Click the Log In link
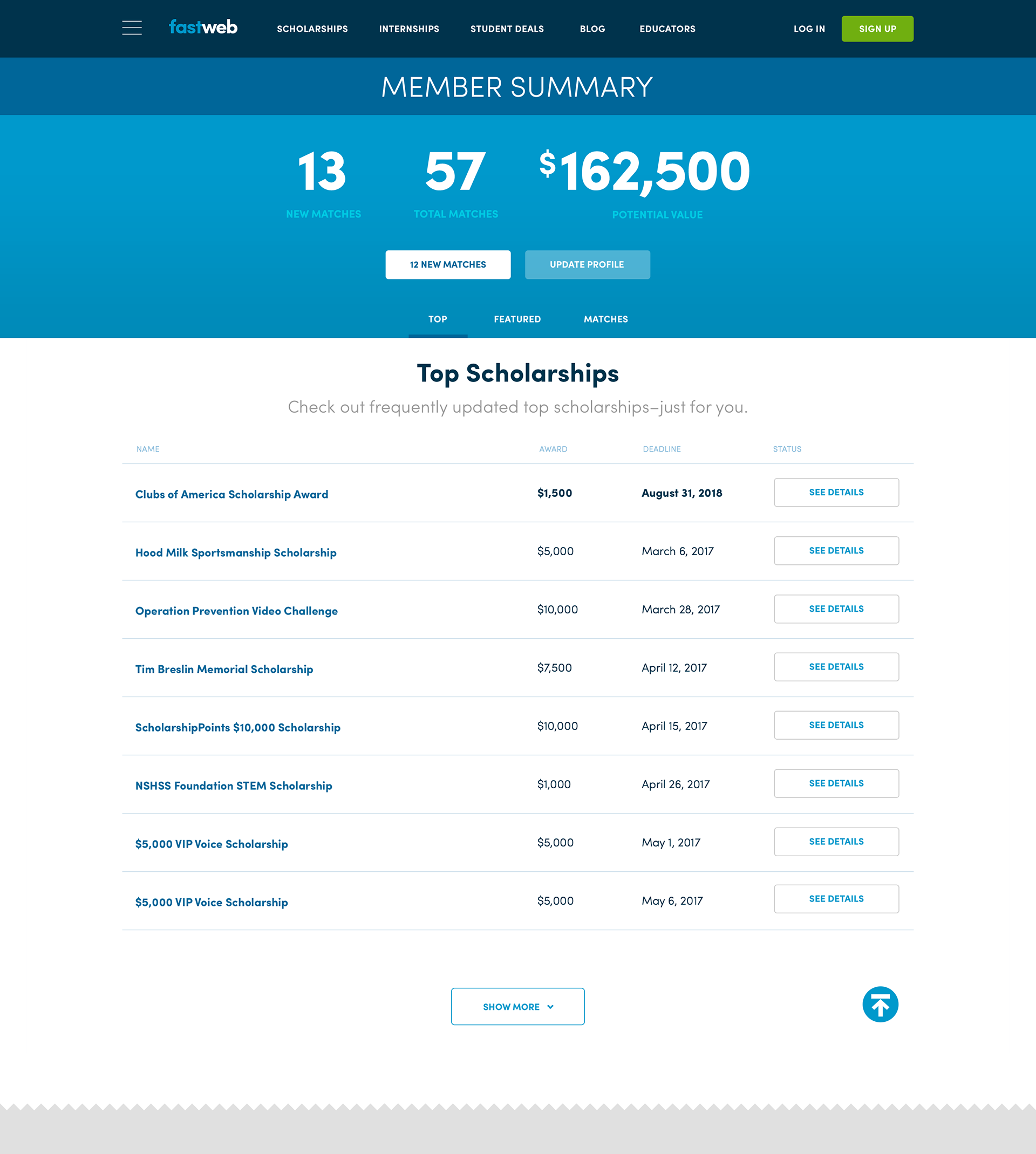Viewport: 1036px width, 1154px height. [x=809, y=29]
